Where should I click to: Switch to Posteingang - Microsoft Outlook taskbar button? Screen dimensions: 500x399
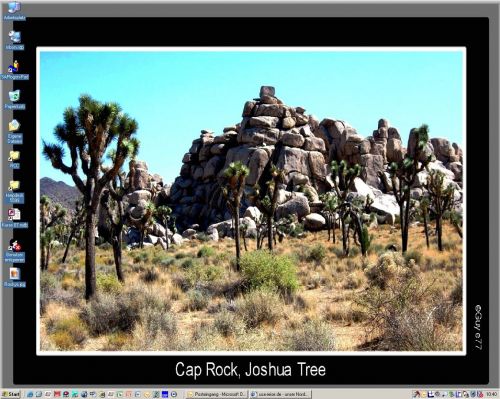coord(217,394)
